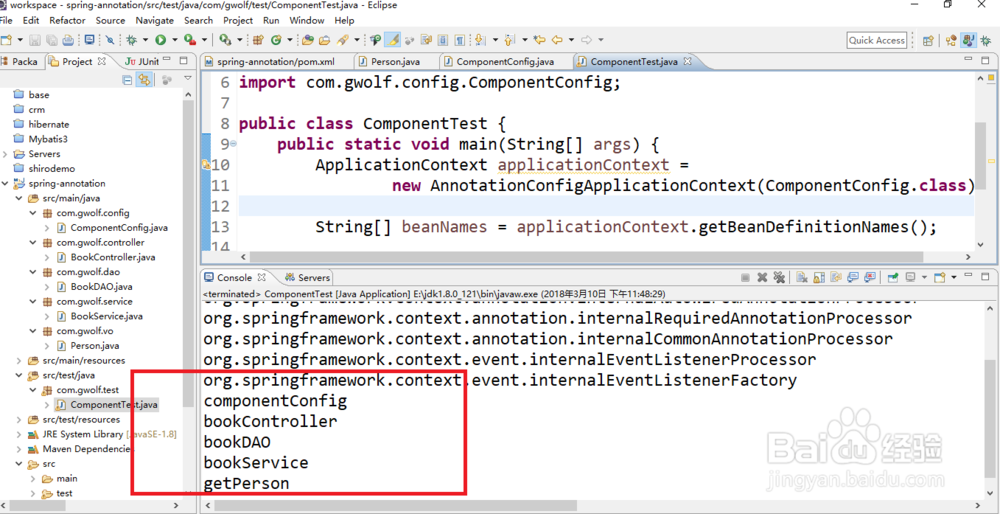This screenshot has width=1000, height=514.
Task: Open the Run button dropdown arrow
Action: coord(174,40)
